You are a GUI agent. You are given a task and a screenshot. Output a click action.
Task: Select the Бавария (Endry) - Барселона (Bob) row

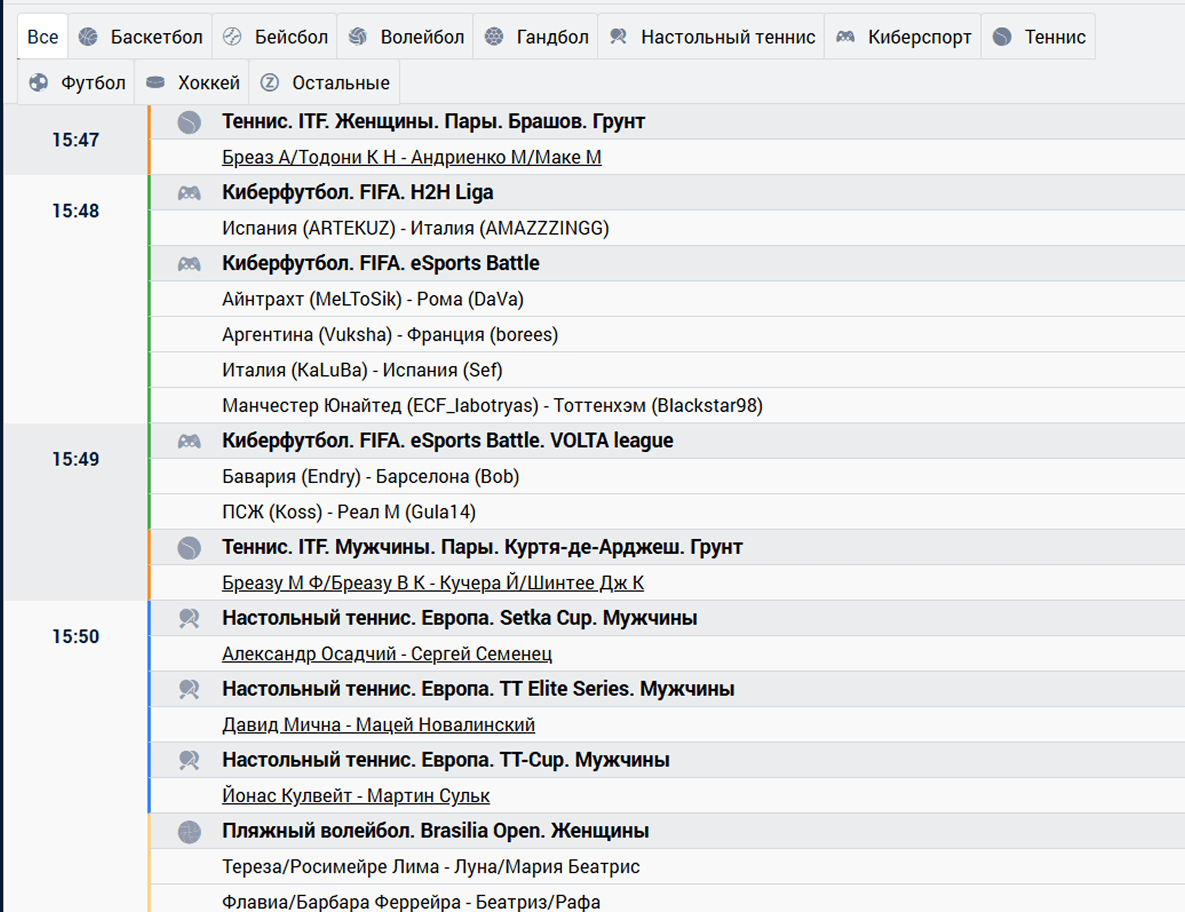point(370,477)
